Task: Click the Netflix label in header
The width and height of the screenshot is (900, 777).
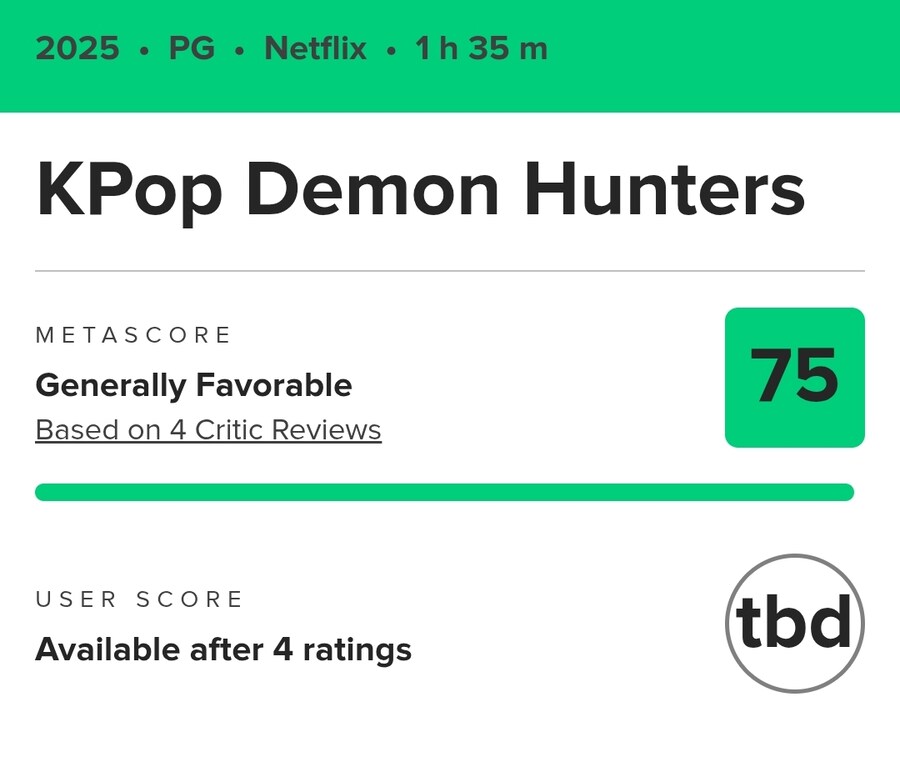Action: (315, 48)
